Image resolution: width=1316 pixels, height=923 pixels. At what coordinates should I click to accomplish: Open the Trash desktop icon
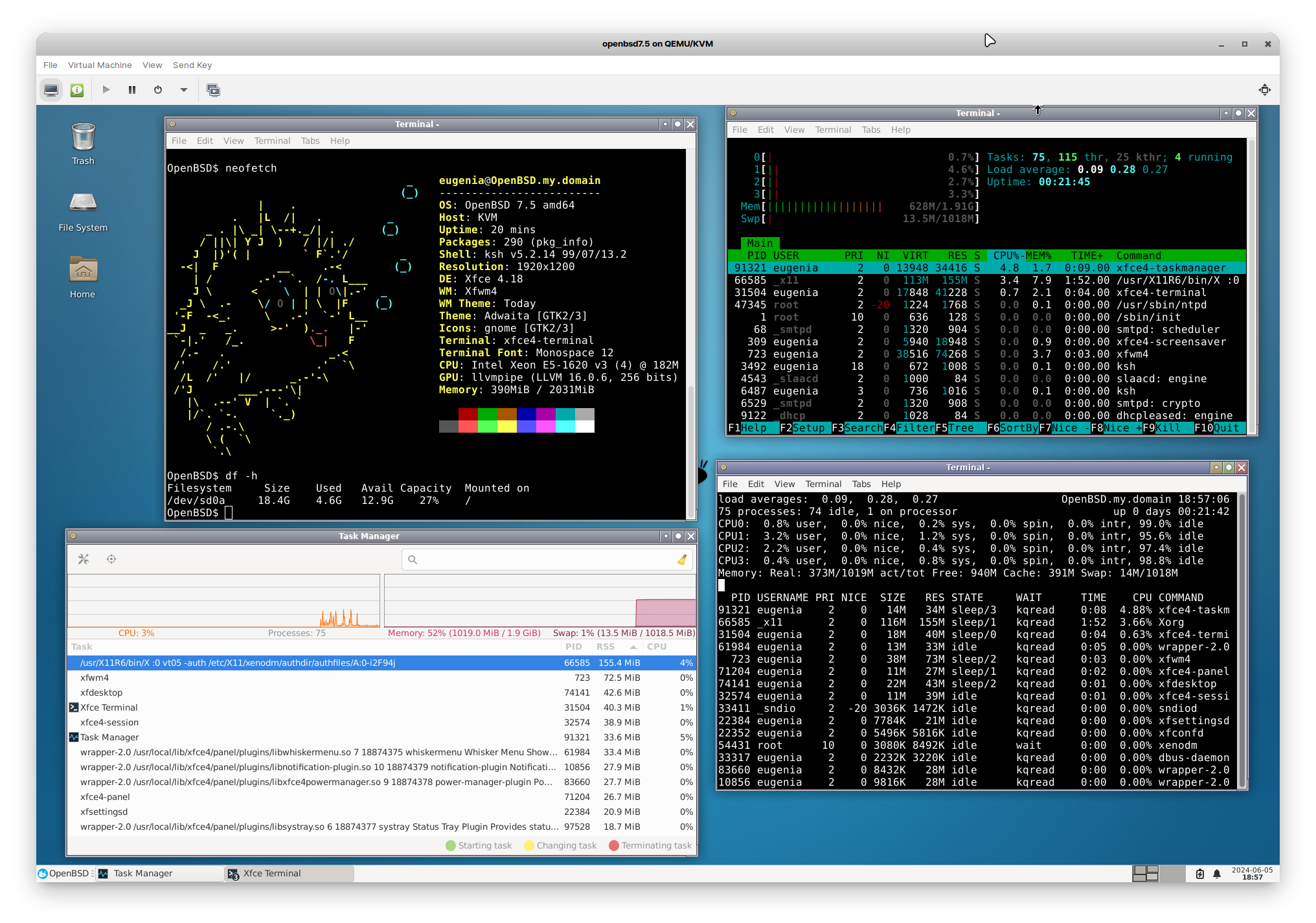(83, 144)
